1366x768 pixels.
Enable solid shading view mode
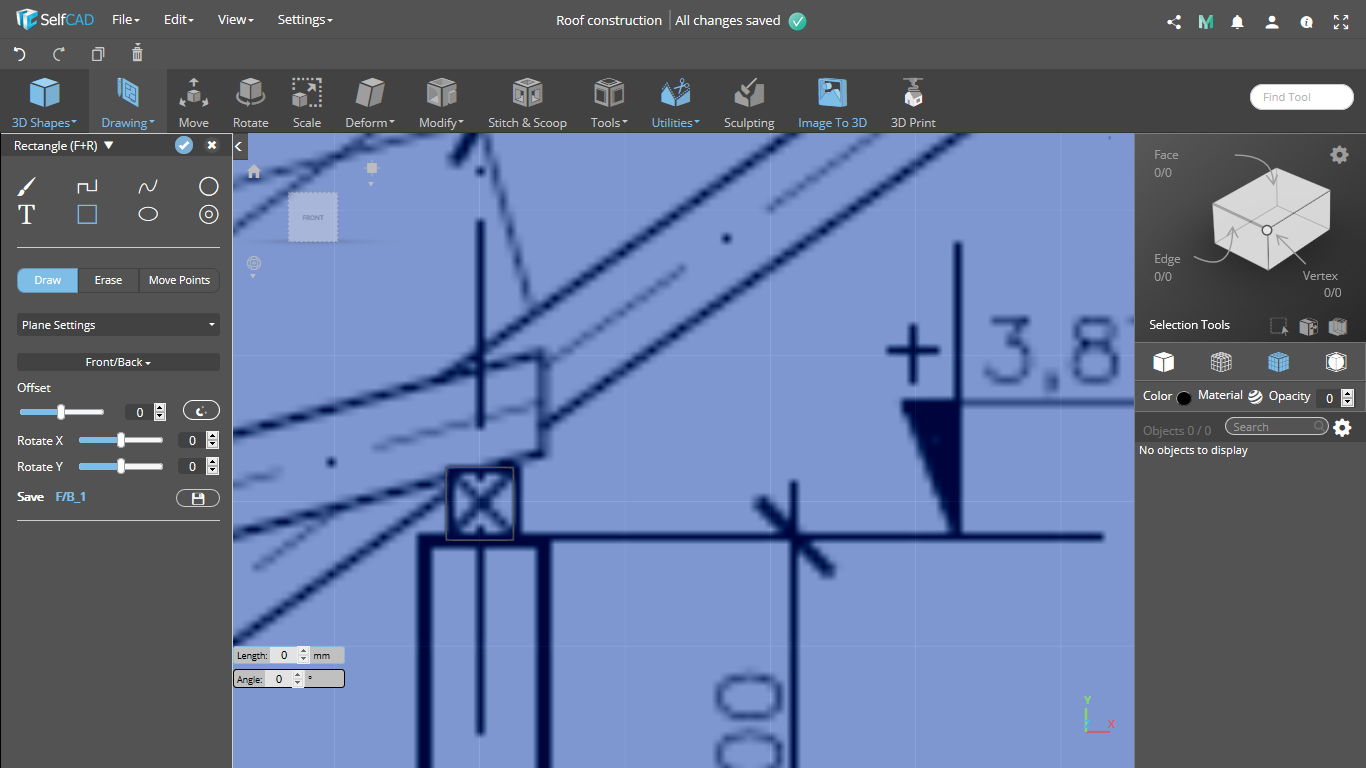point(1163,361)
